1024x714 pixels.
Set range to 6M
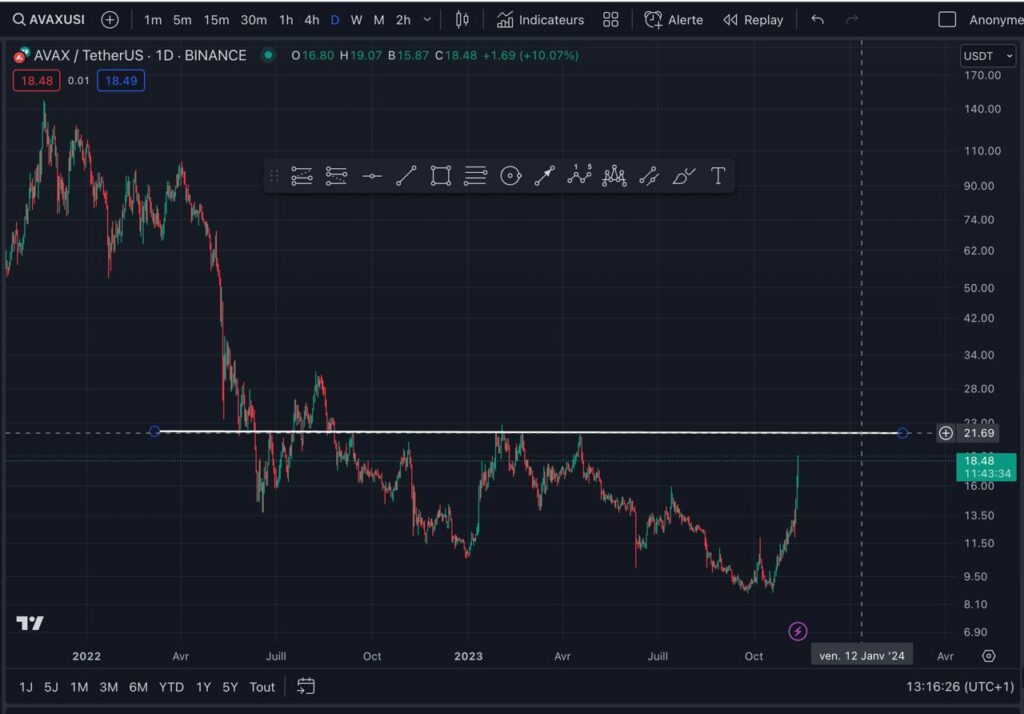pos(138,687)
